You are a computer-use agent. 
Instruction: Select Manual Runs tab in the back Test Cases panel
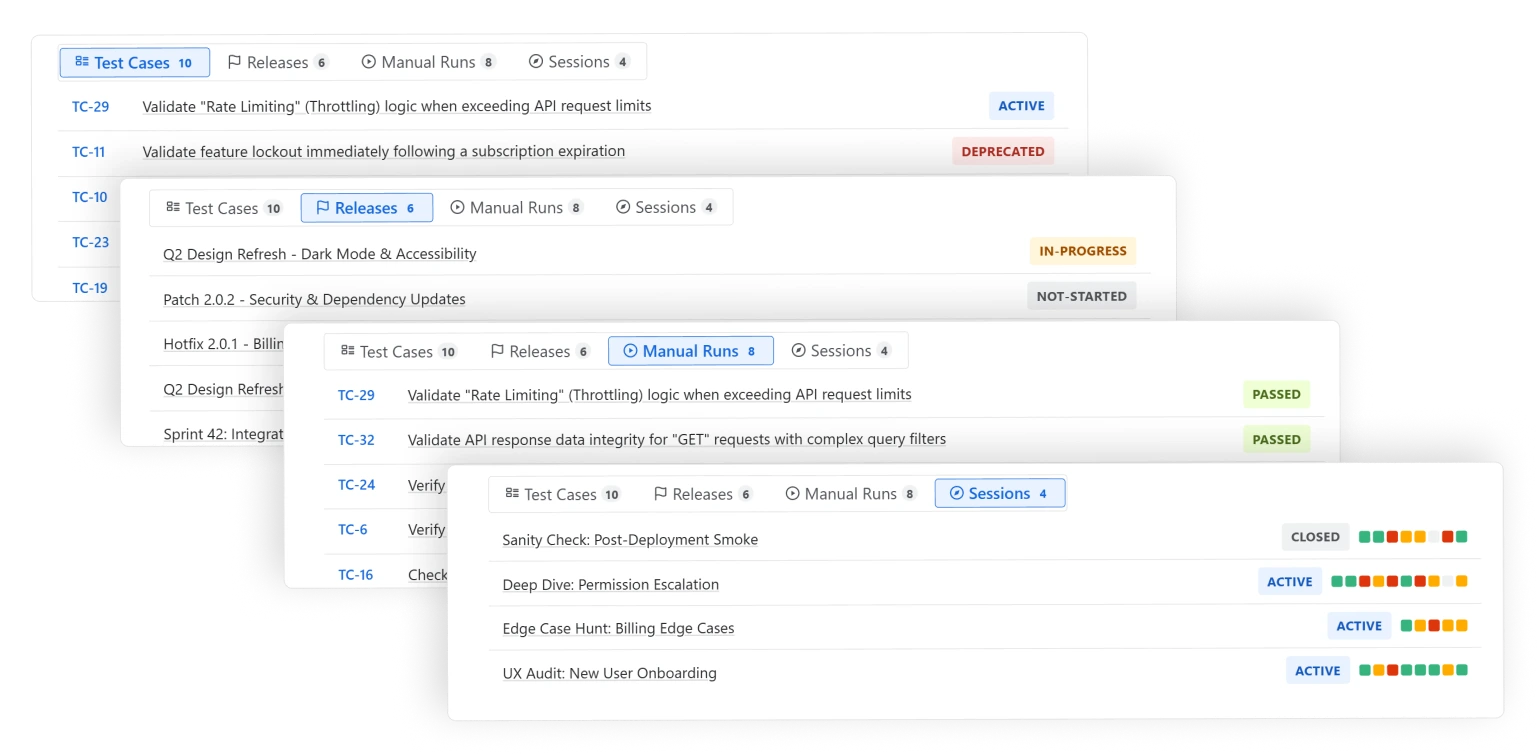(x=428, y=62)
